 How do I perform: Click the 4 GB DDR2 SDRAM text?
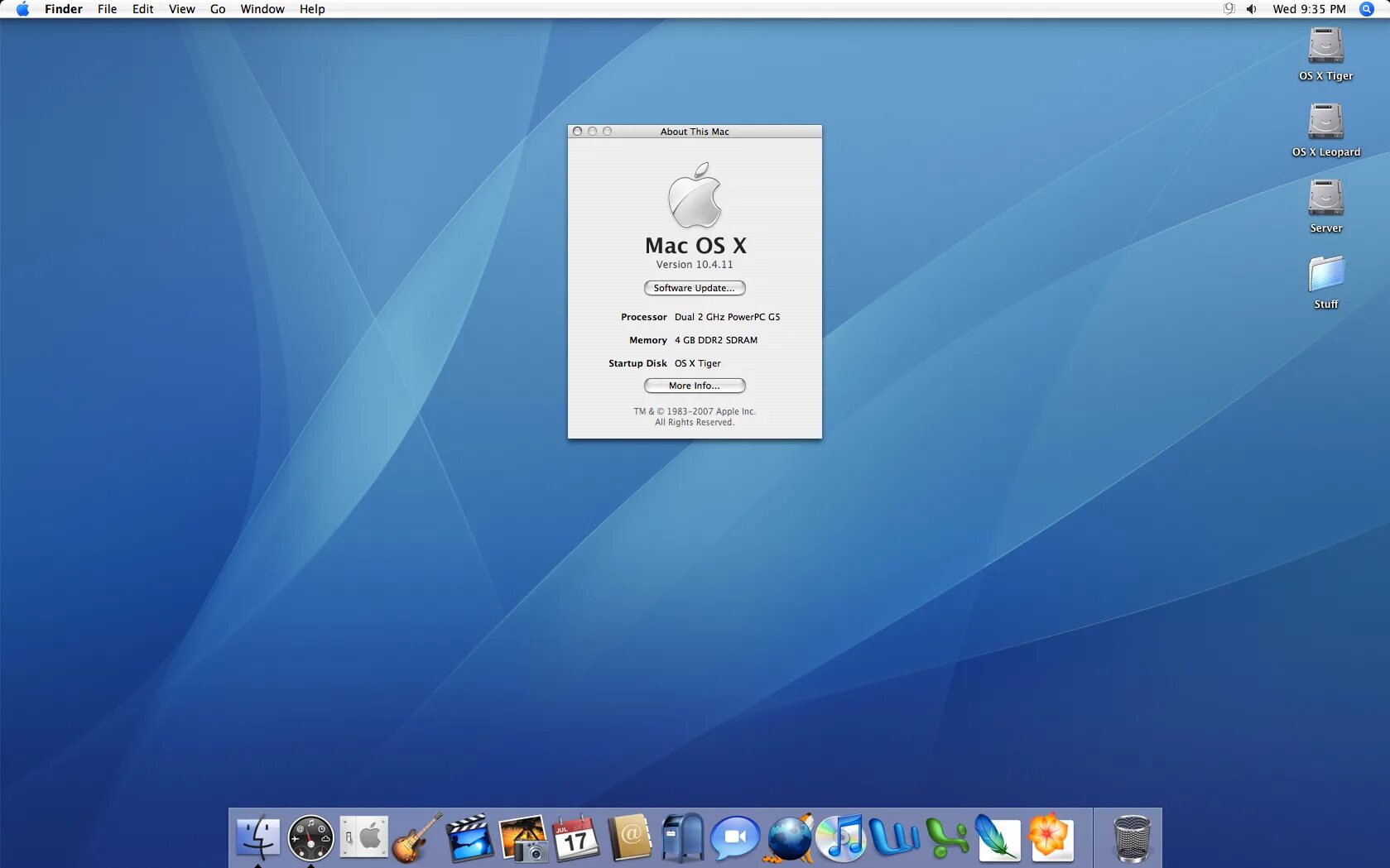coord(715,340)
